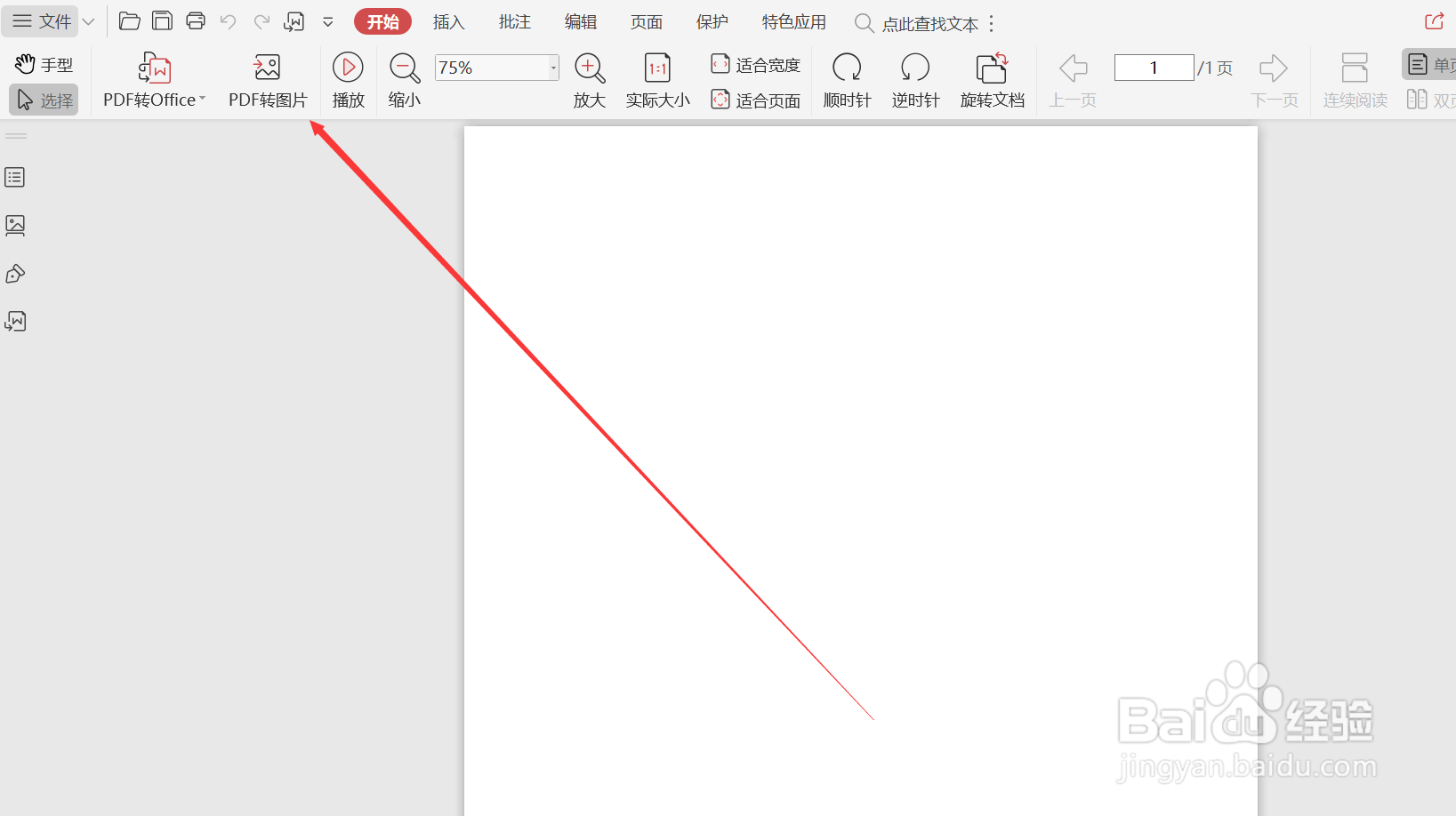Click the sidebar collapse handle lines
1456x816 pixels.
click(x=16, y=136)
